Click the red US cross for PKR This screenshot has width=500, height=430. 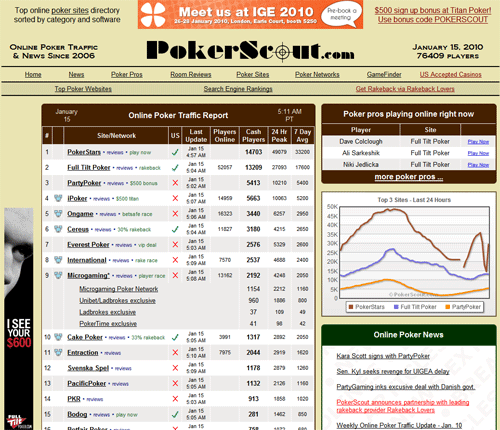[x=175, y=399]
